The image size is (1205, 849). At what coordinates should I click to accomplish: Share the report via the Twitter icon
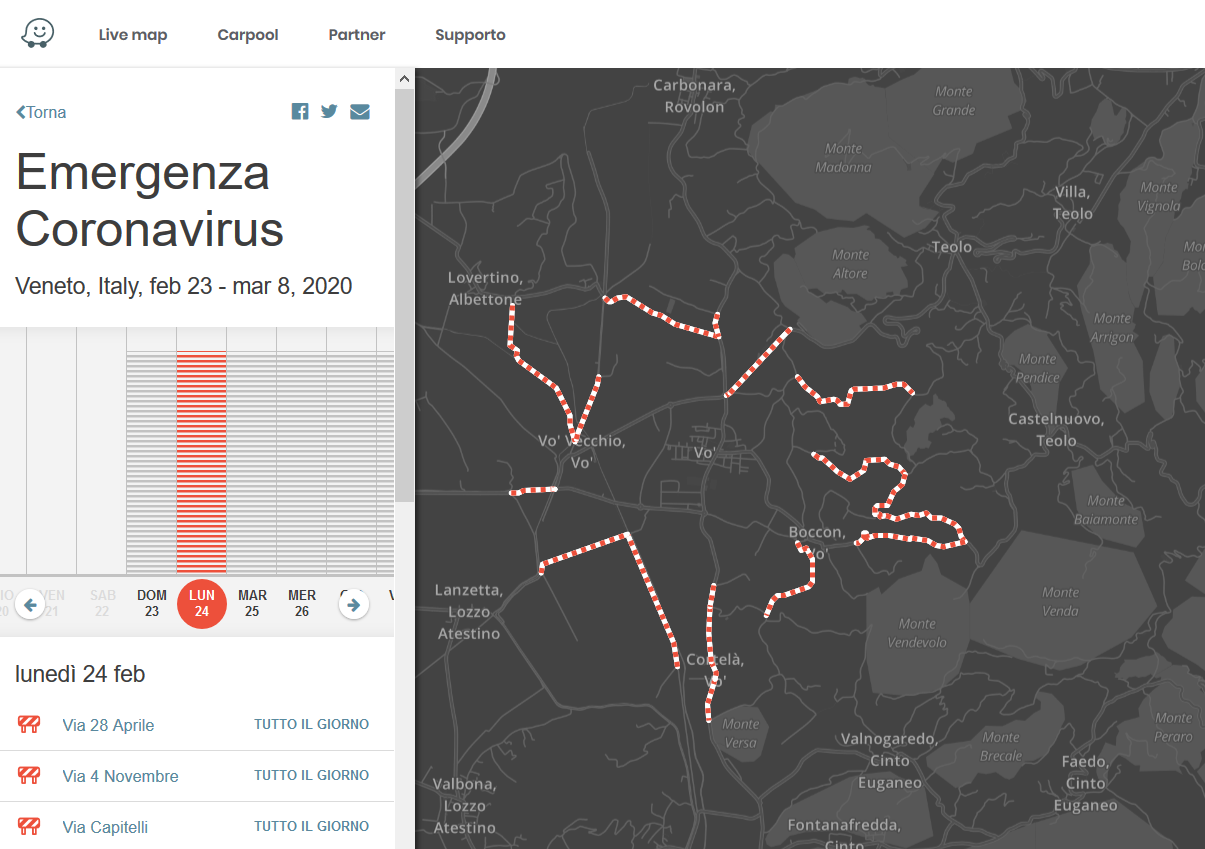329,111
